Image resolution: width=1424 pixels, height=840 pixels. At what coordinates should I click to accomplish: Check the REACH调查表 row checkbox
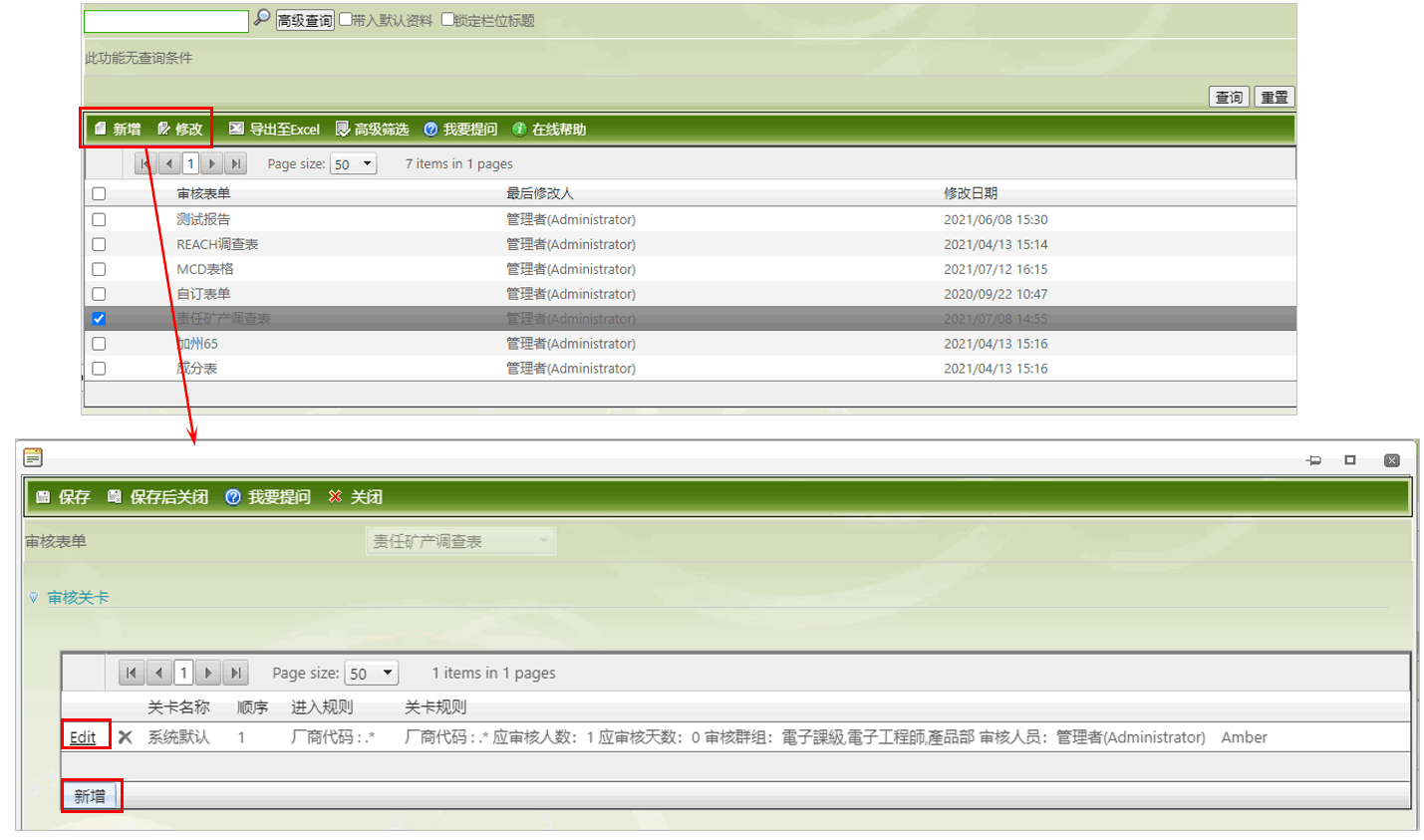[x=99, y=244]
